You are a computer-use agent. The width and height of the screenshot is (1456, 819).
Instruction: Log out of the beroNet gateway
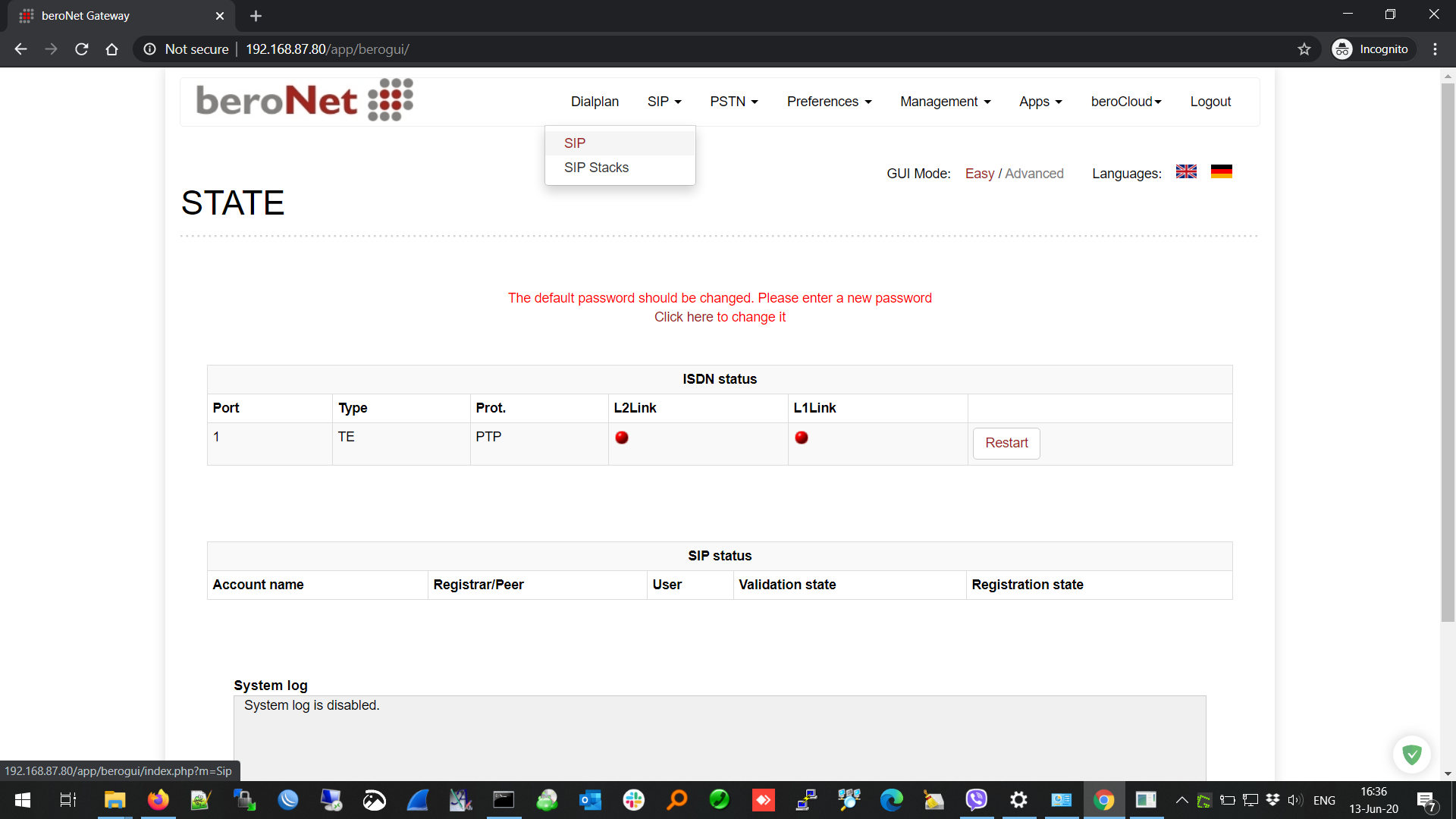point(1210,102)
